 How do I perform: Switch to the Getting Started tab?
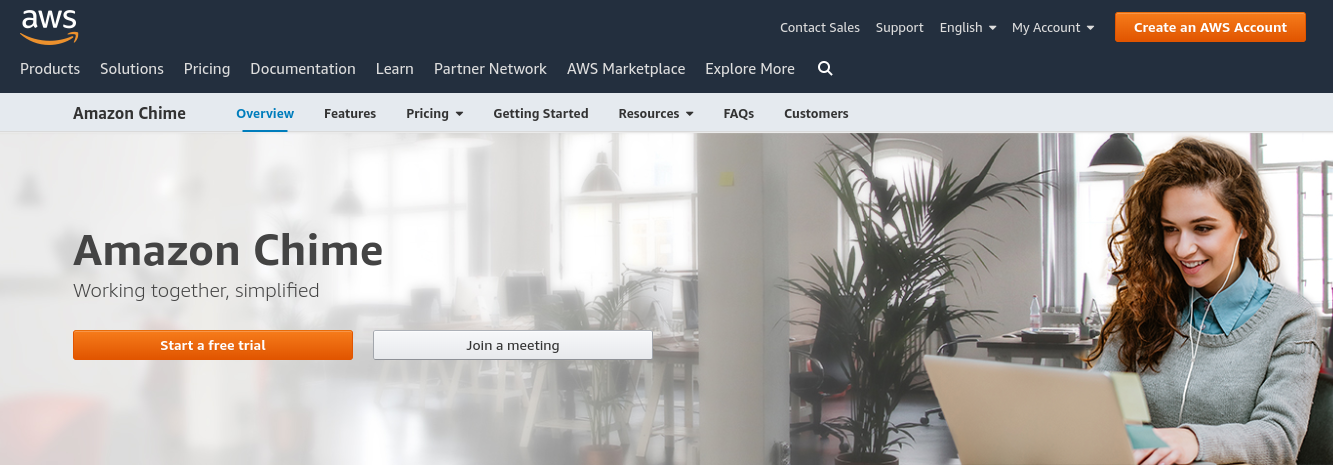point(541,114)
